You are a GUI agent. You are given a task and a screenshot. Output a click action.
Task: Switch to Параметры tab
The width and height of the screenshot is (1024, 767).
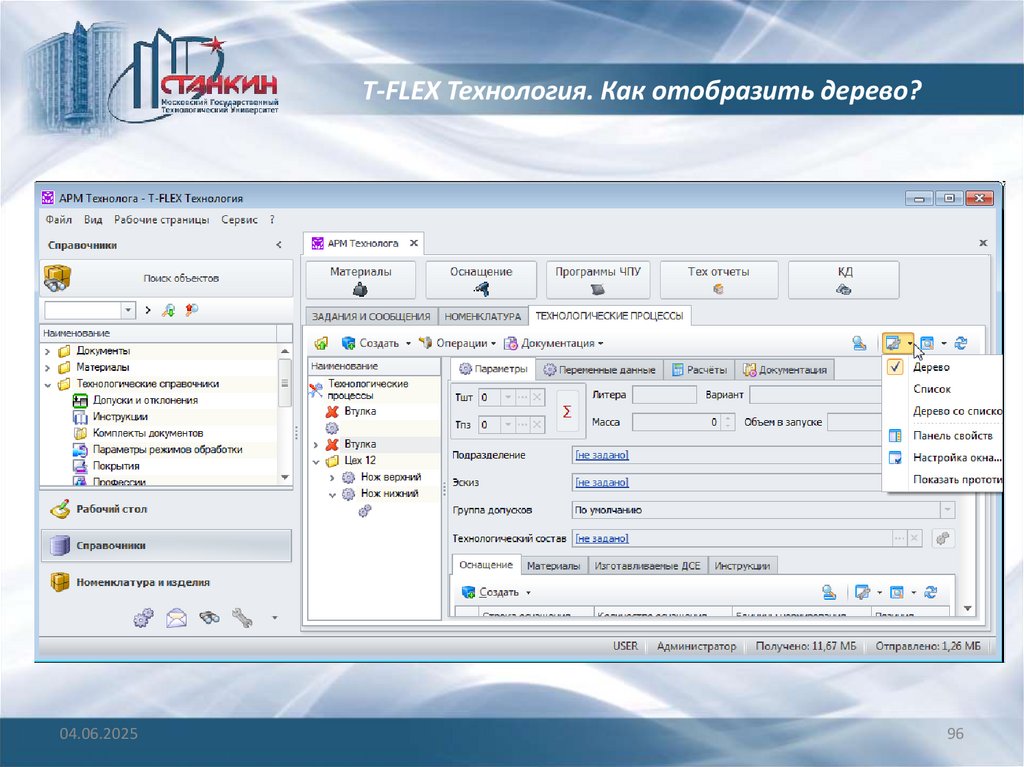[x=493, y=369]
